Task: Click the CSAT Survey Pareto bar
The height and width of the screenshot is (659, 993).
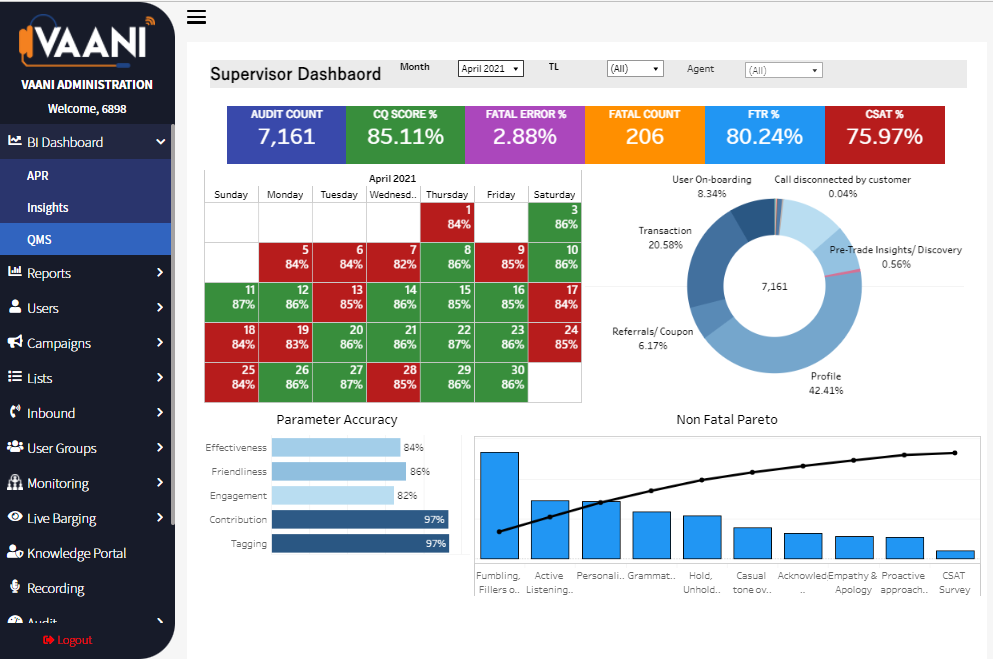Action: tap(955, 555)
